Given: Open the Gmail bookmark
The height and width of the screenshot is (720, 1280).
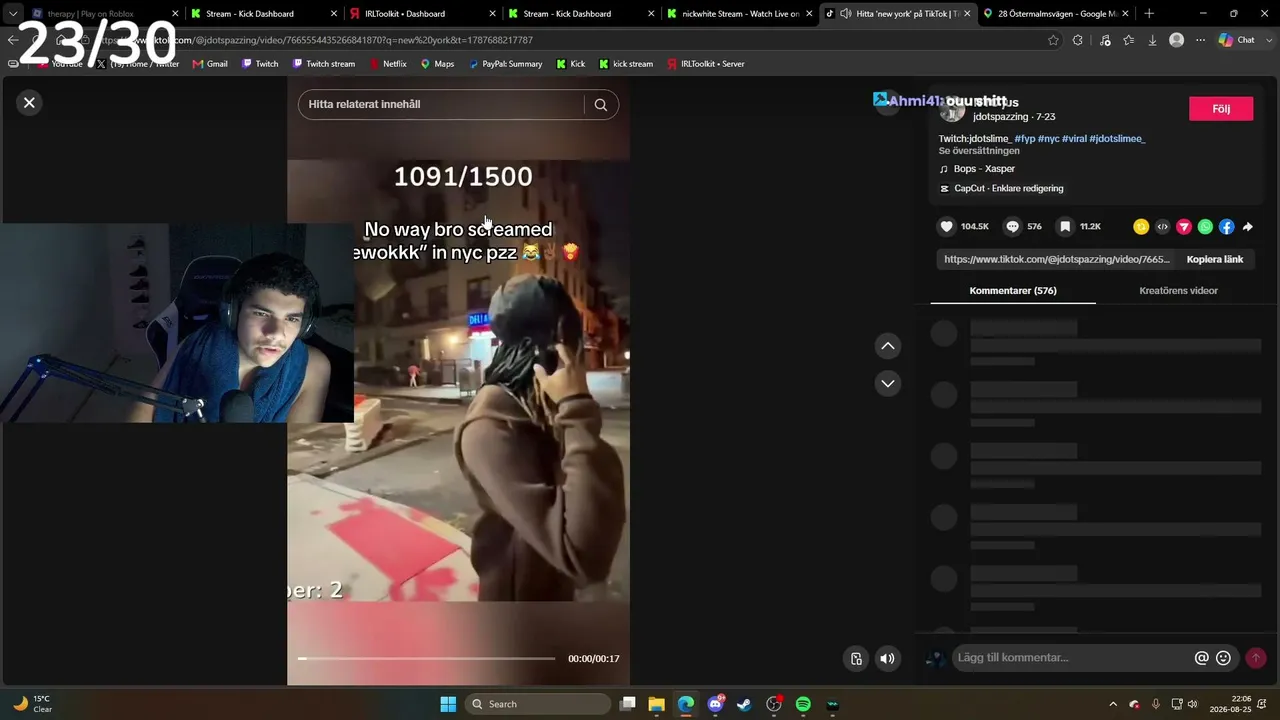Looking at the screenshot, I should [210, 64].
